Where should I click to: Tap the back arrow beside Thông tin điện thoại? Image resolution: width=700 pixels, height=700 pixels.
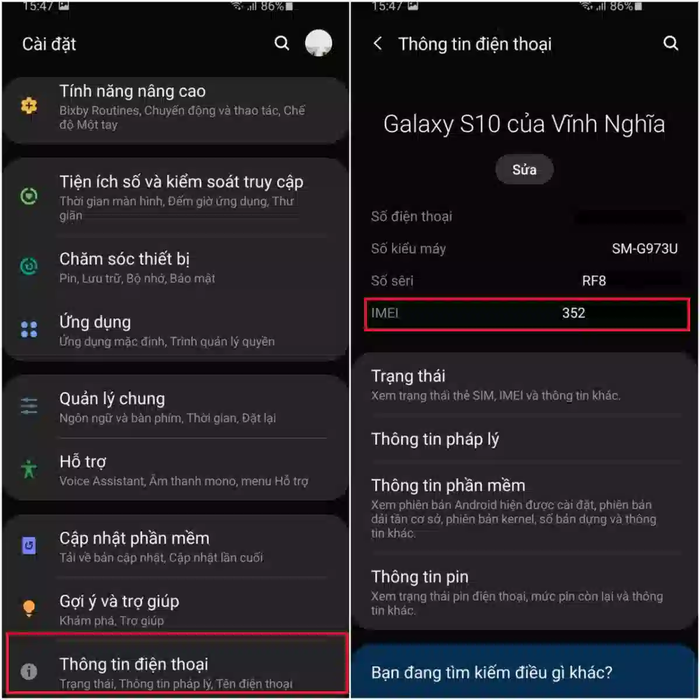coord(378,43)
